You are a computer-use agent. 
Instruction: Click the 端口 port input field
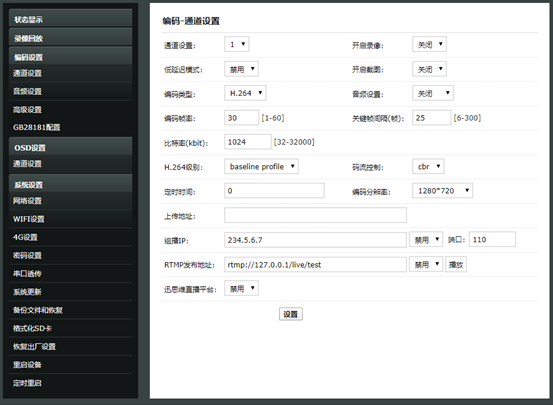click(492, 240)
